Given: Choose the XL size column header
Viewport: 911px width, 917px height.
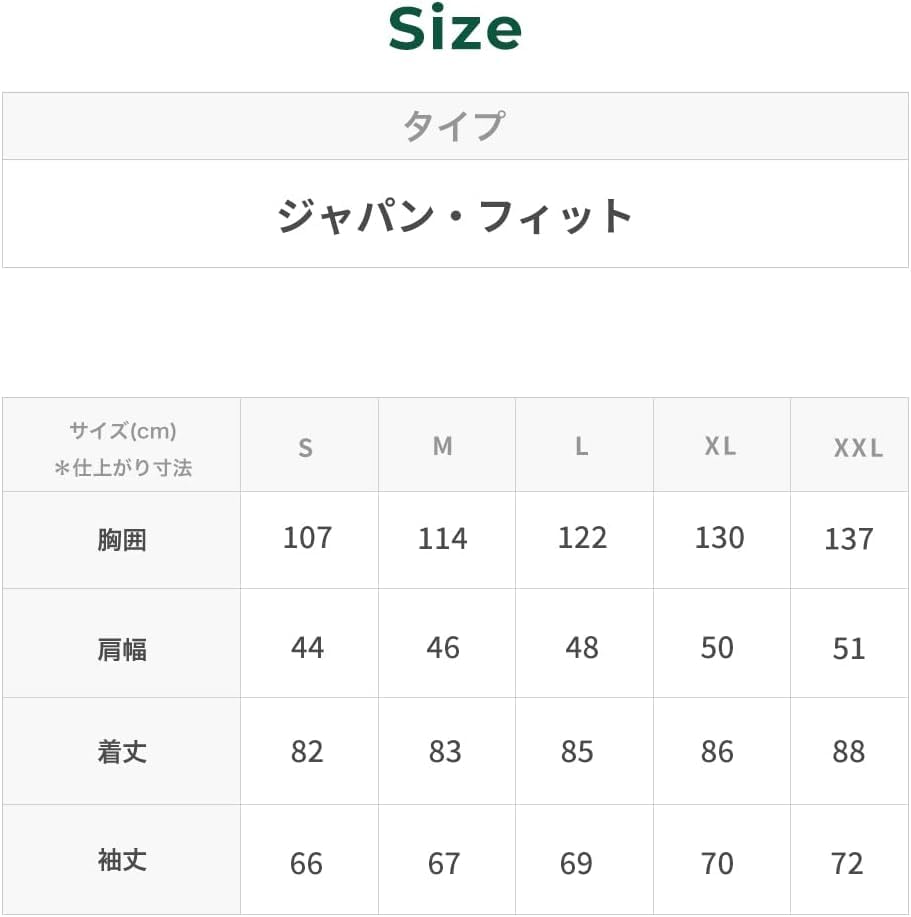Looking at the screenshot, I should [x=719, y=446].
